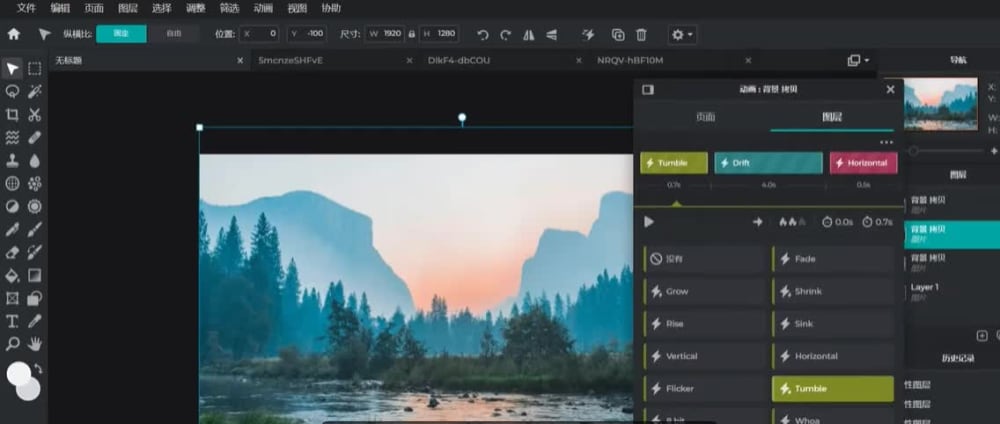This screenshot has width=1000, height=424.
Task: Select the Marquee selection tool
Action: point(34,69)
